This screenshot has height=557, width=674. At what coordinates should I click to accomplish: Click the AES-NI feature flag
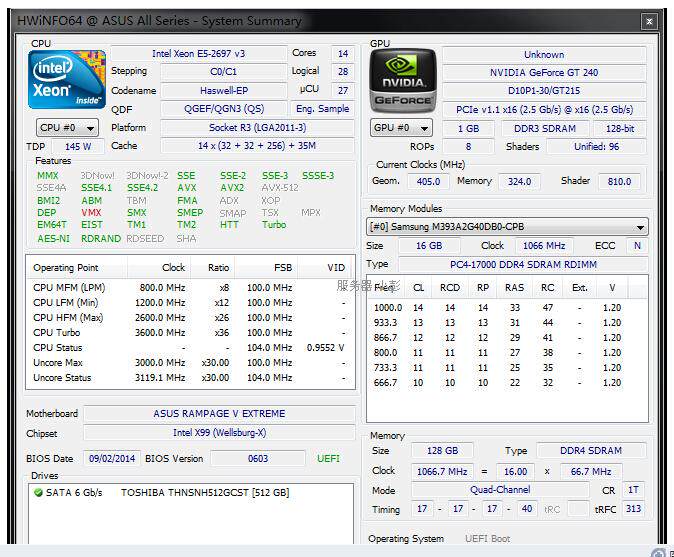pos(53,239)
